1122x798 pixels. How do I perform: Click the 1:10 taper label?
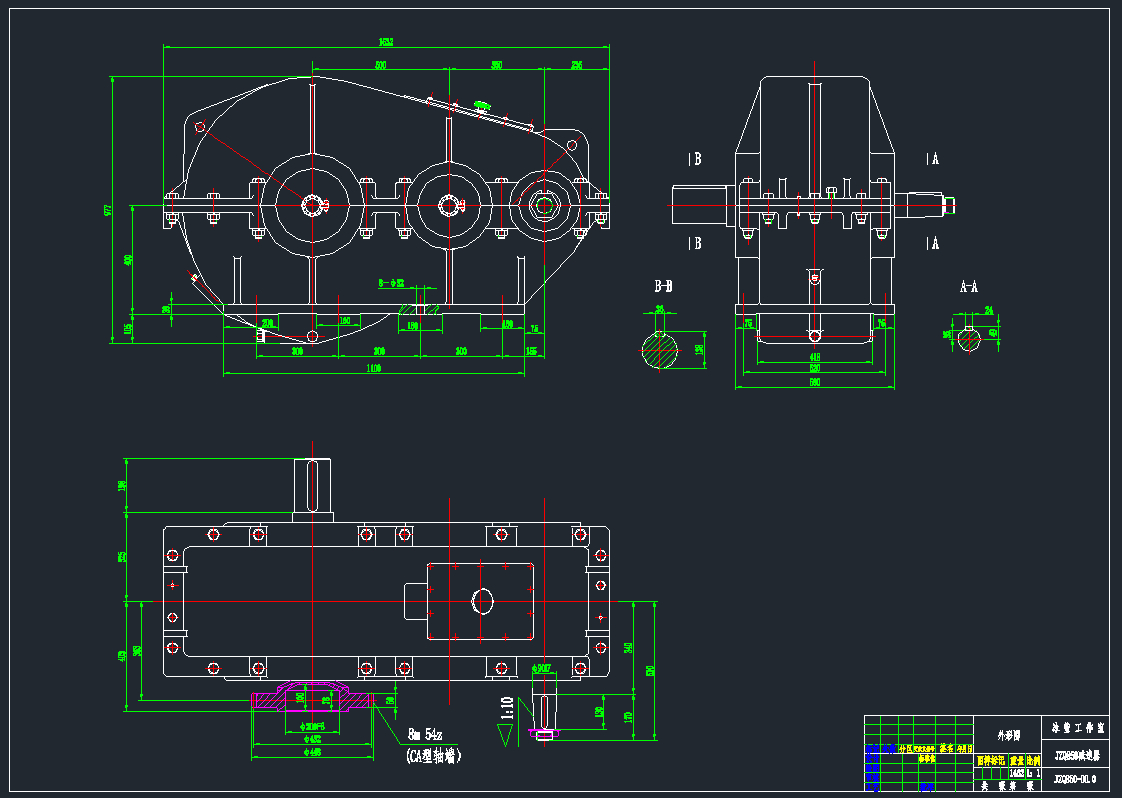coord(507,709)
